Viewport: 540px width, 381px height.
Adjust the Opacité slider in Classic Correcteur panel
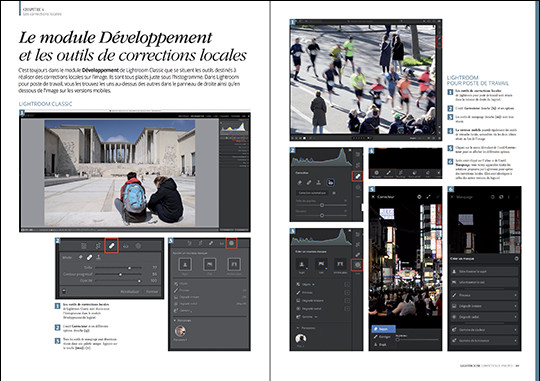118,281
